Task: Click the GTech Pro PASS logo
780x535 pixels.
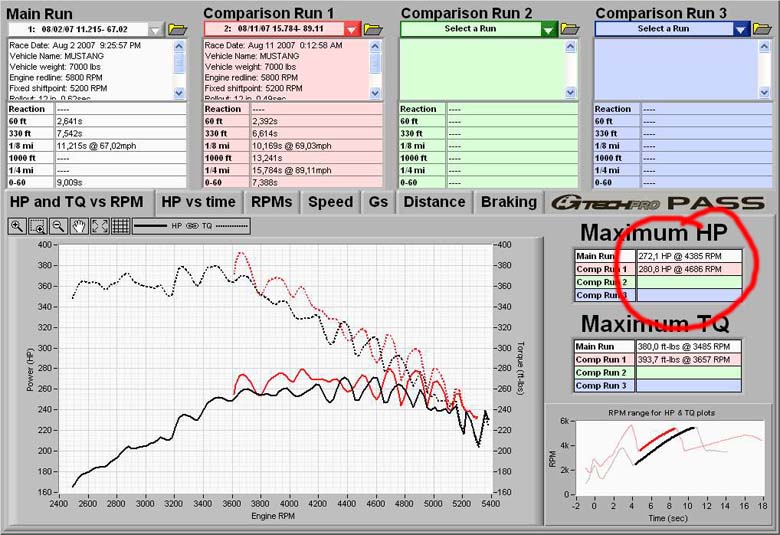Action: (658, 203)
